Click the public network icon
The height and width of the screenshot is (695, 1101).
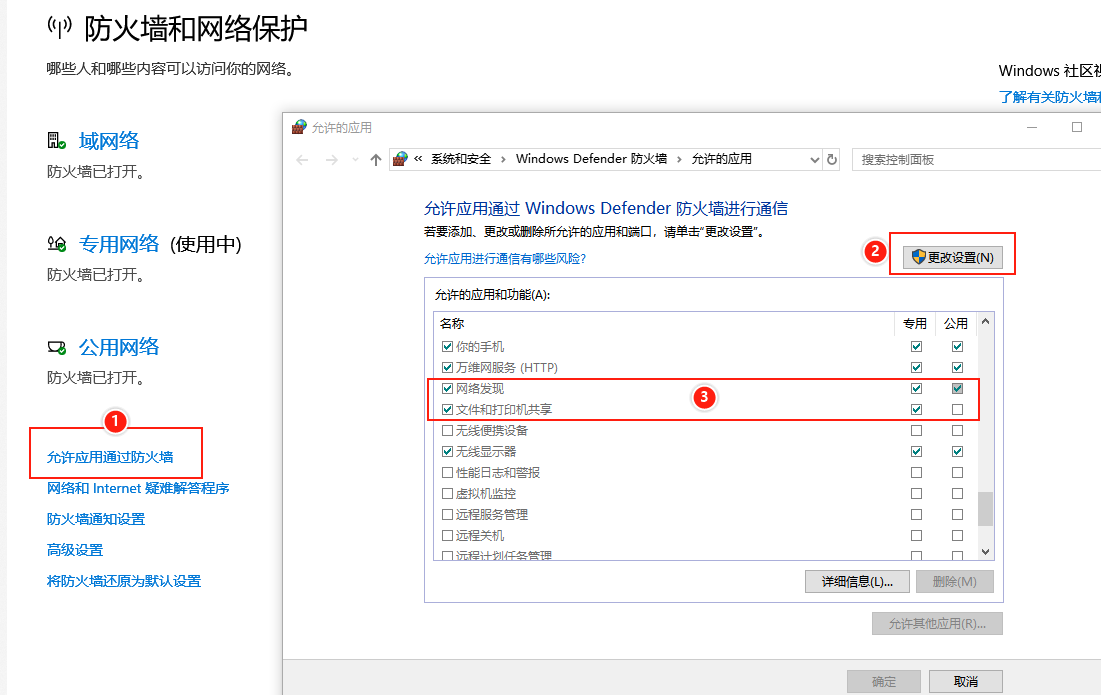pos(56,347)
